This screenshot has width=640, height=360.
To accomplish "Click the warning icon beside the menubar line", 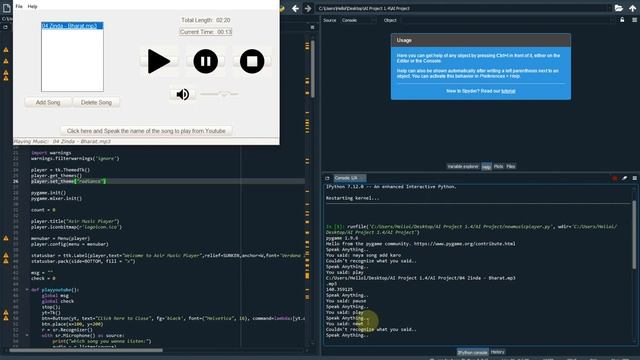I will 6,238.
